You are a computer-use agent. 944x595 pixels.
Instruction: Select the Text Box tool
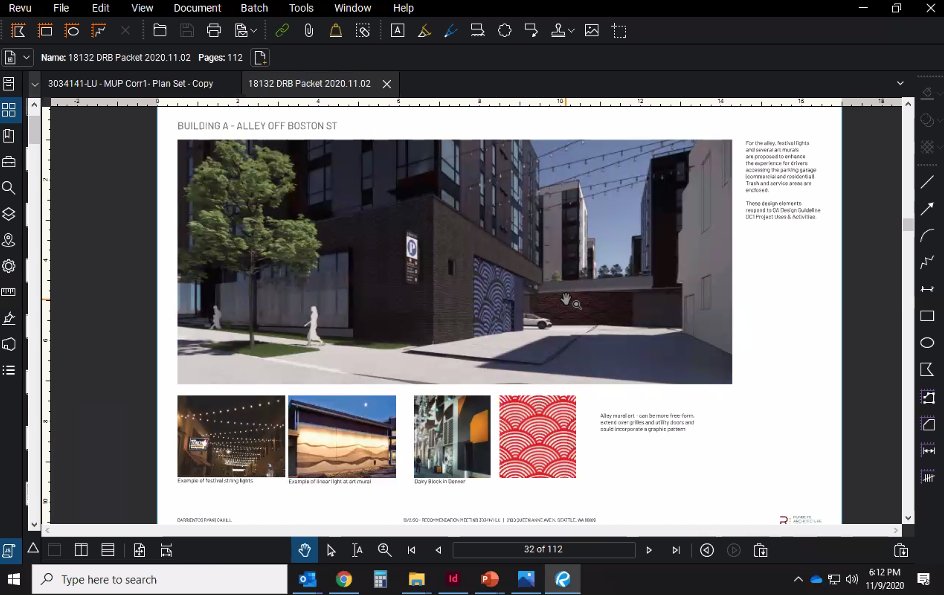[x=397, y=30]
